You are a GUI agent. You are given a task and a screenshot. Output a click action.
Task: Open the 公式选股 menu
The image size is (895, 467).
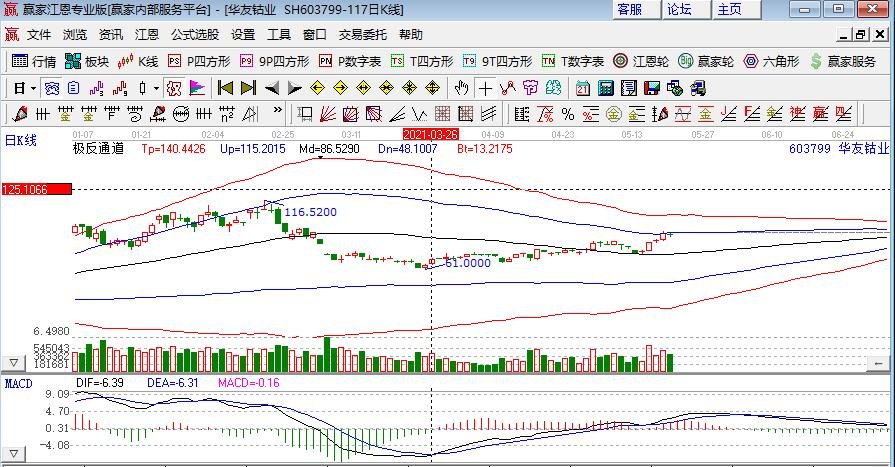pos(195,35)
